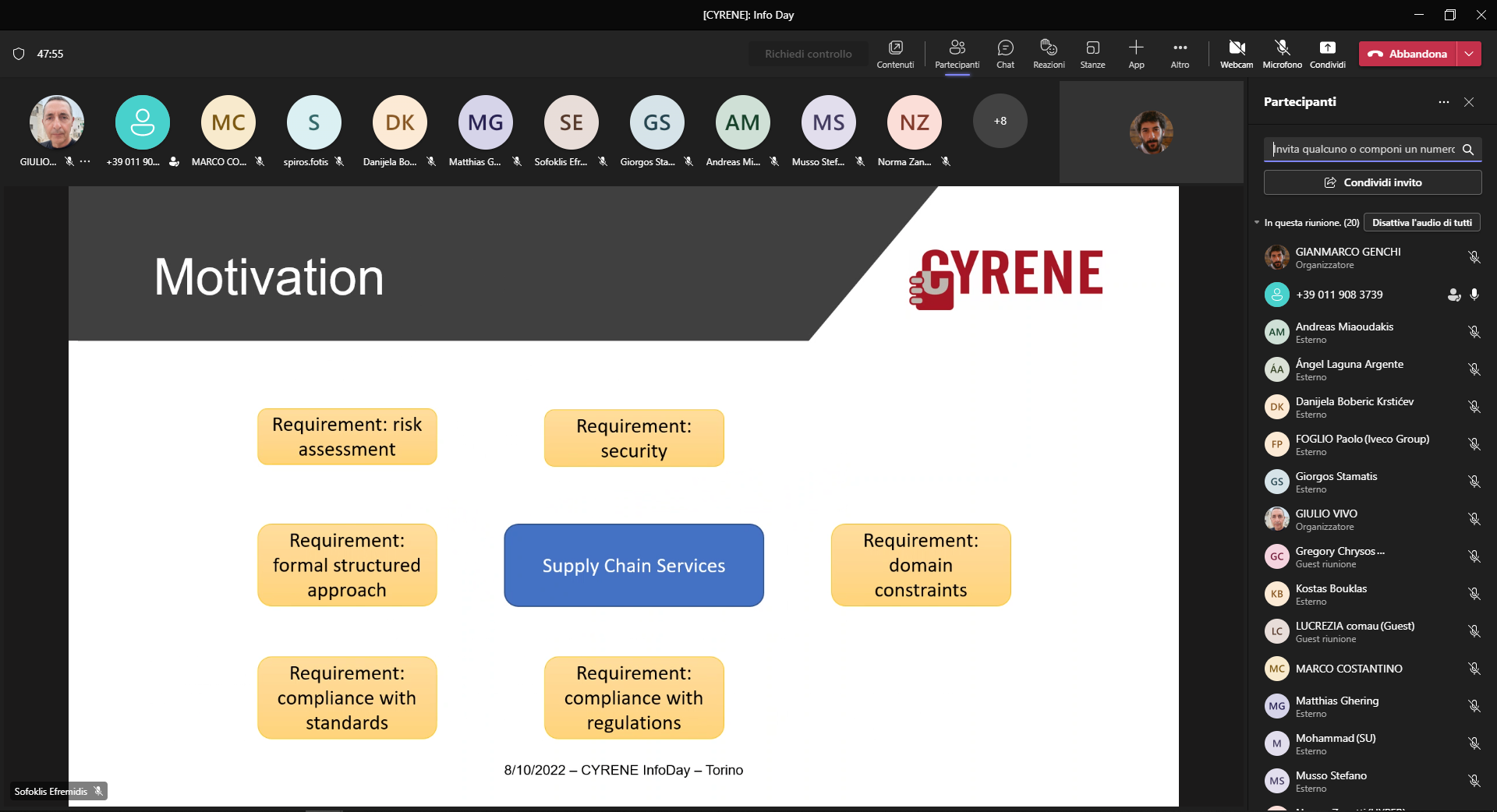Click Condividi invito button

point(1372,182)
